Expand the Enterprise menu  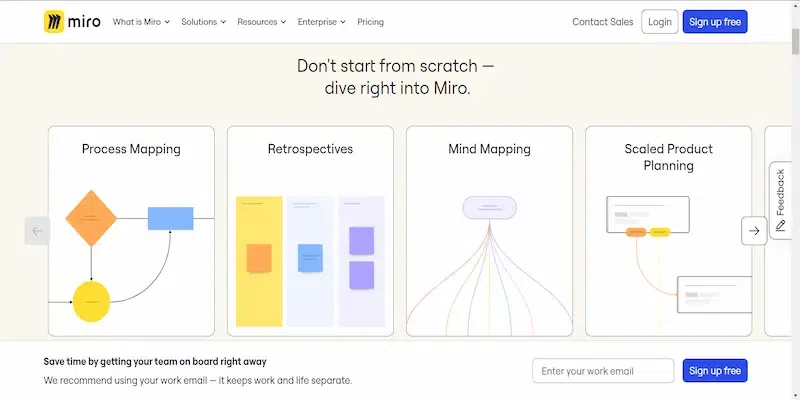tap(322, 22)
